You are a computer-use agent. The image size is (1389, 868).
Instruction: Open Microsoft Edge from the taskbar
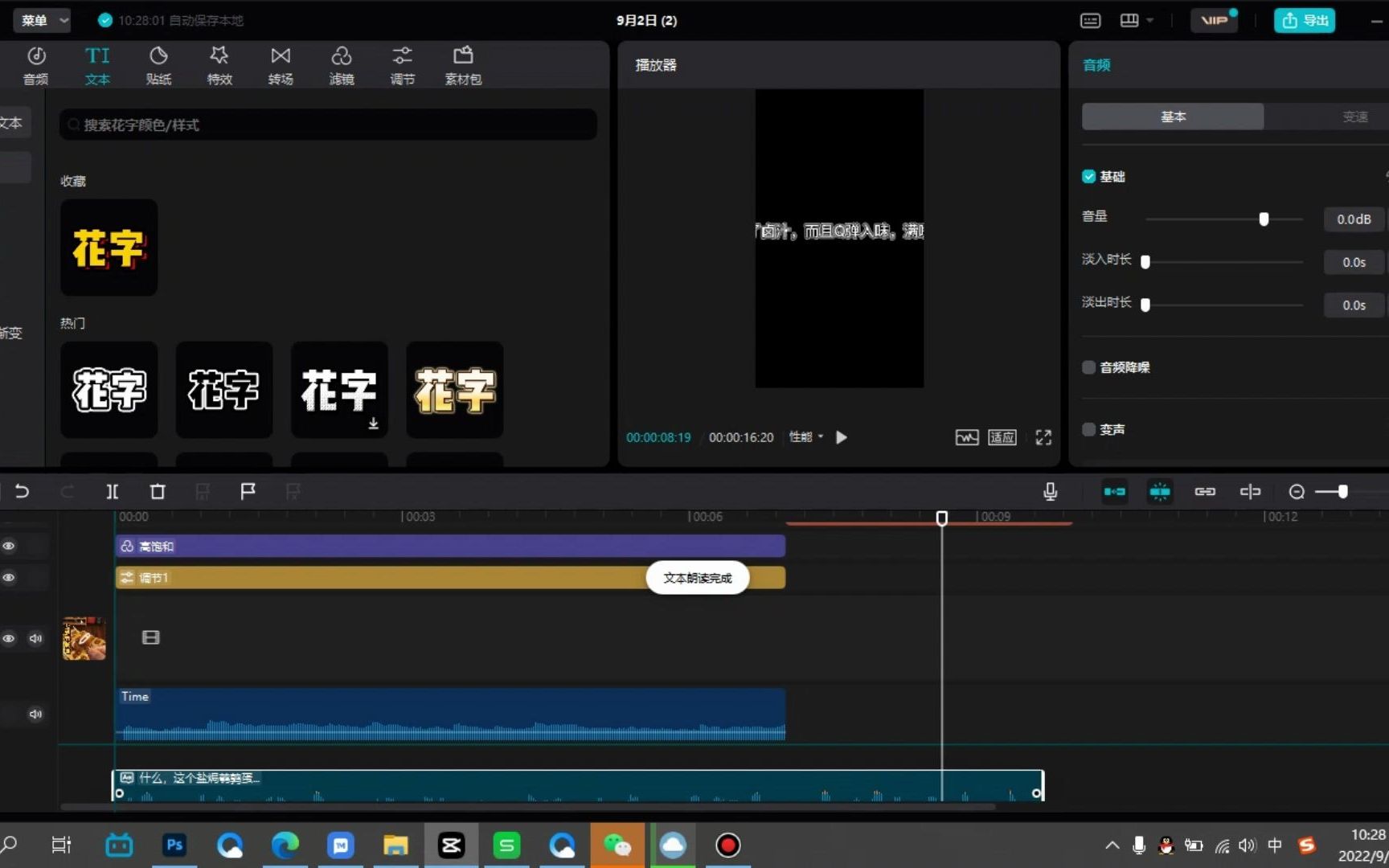(285, 845)
